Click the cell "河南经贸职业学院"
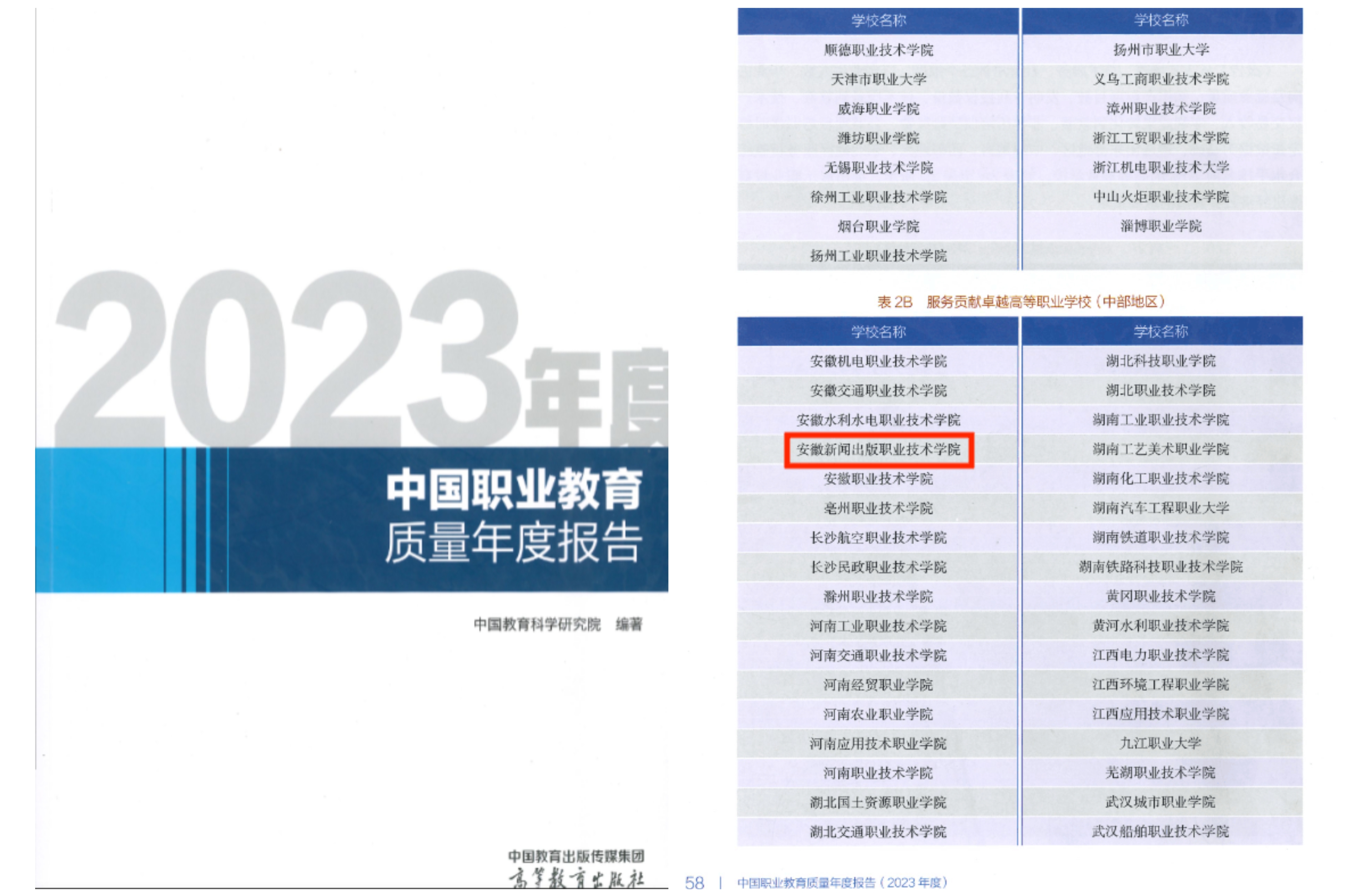The image size is (1345, 896). pyautogui.click(x=877, y=685)
